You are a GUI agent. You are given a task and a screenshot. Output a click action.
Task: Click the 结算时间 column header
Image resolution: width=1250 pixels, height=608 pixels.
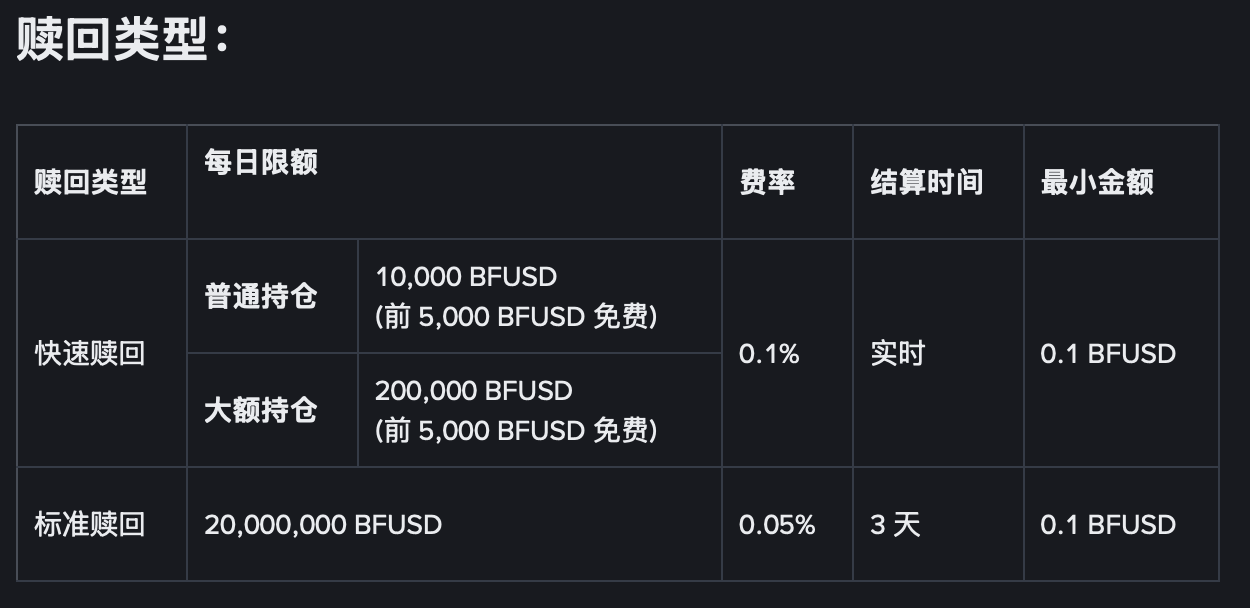[926, 182]
